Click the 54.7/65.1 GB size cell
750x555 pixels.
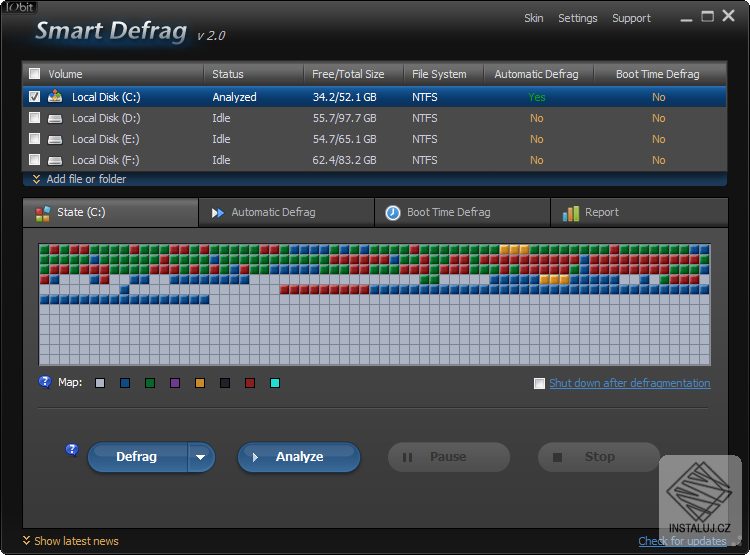344,139
